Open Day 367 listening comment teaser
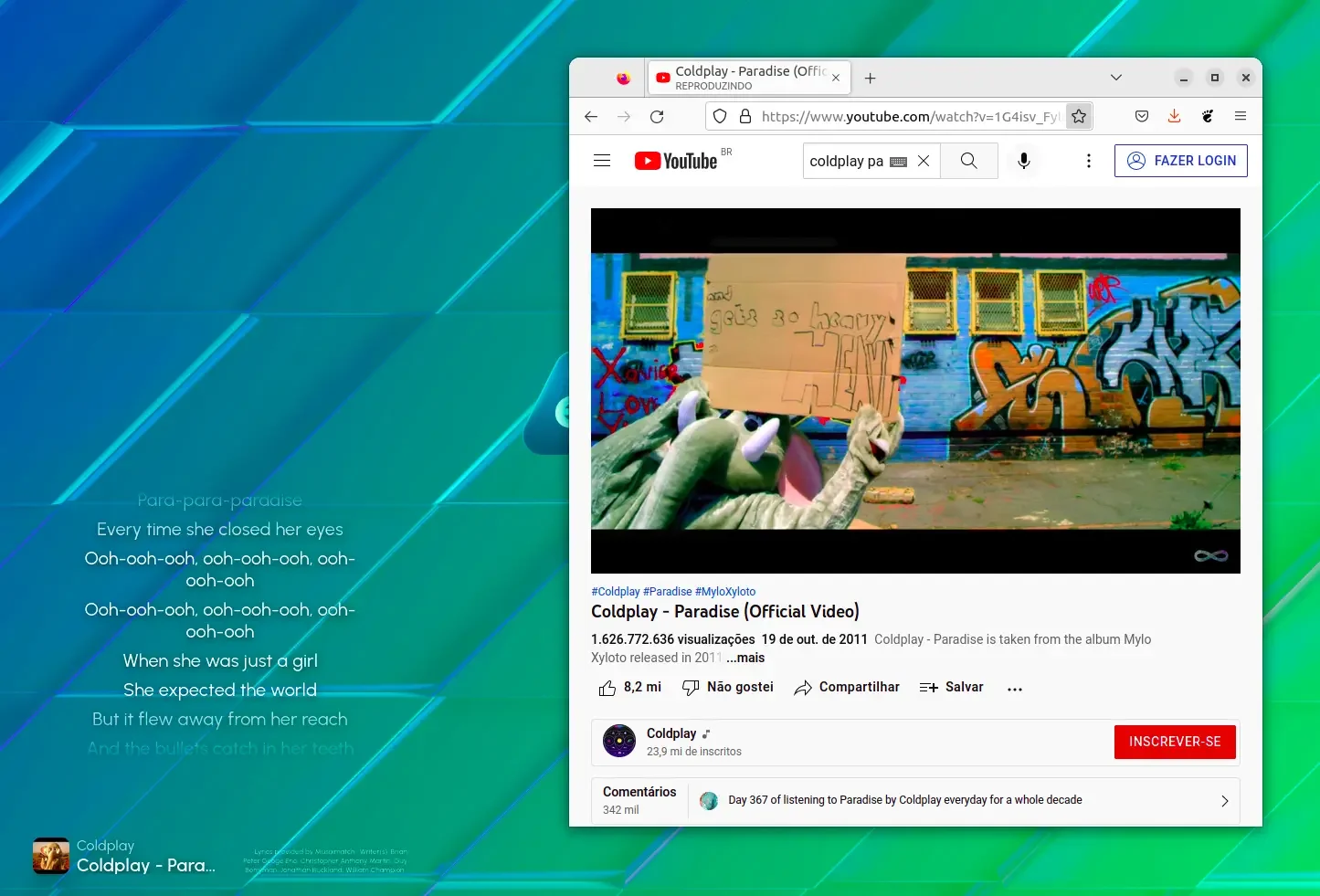Screen dimensions: 1320x896 pos(905,800)
